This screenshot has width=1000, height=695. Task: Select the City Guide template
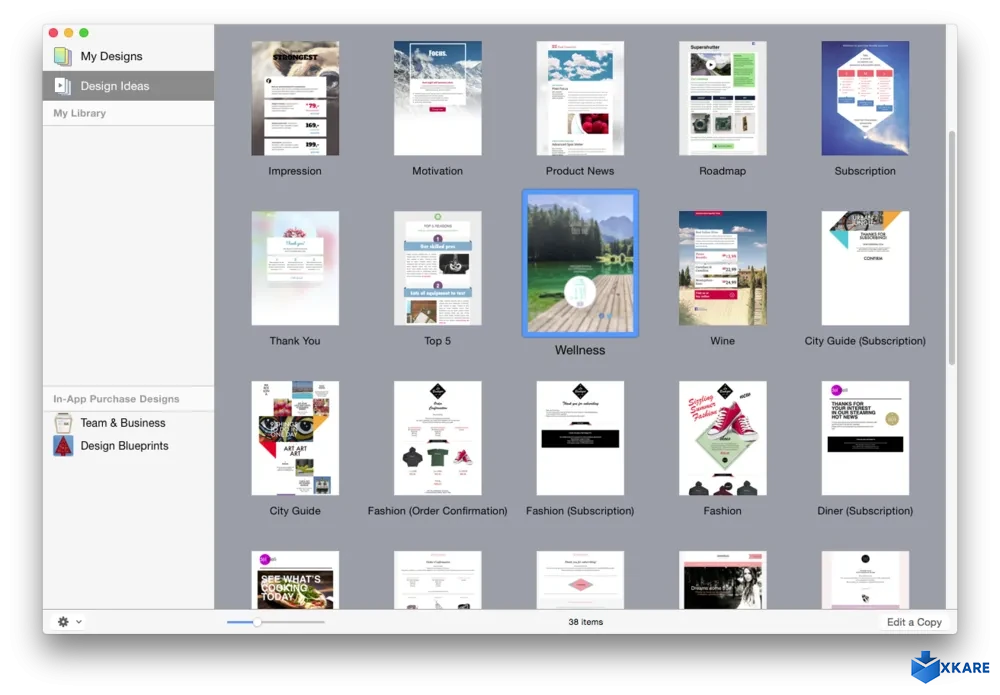click(295, 437)
